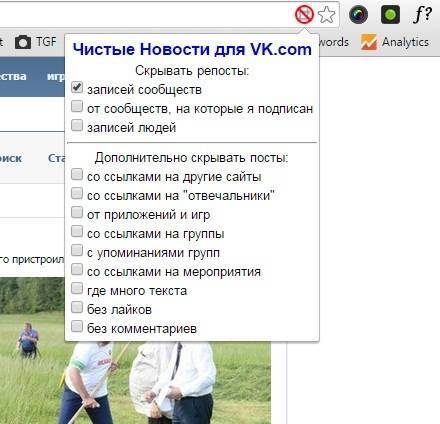Open the round color-wheel extension icon

pyautogui.click(x=358, y=15)
